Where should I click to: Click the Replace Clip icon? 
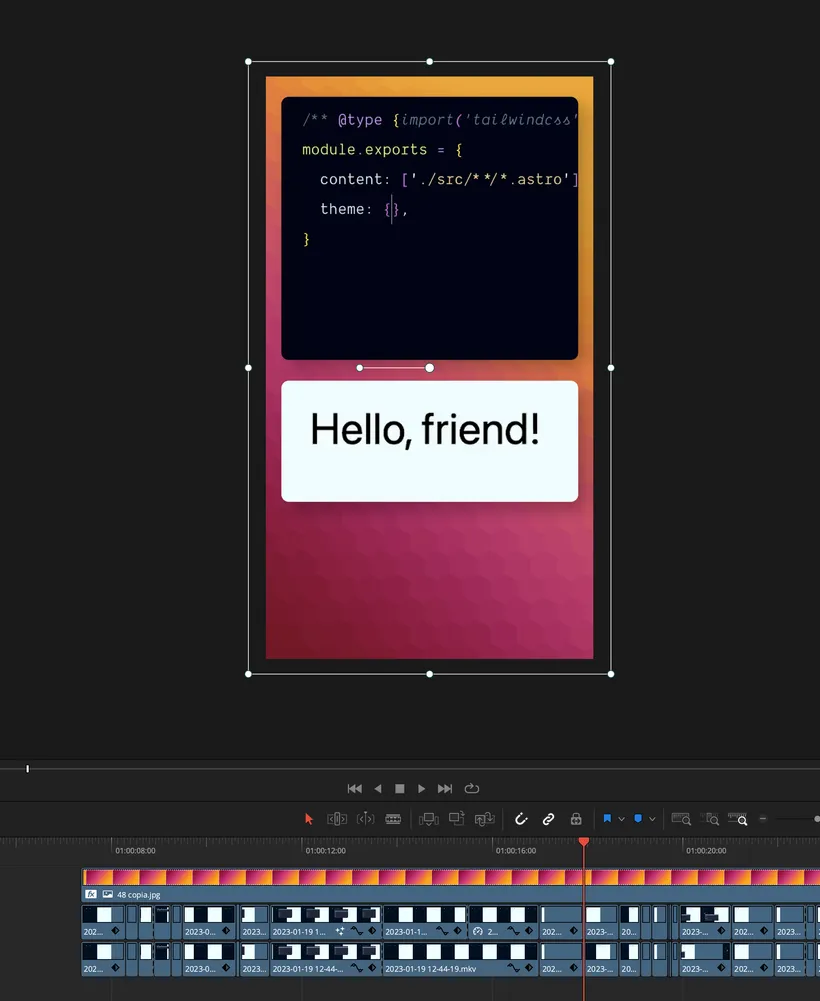(x=485, y=819)
